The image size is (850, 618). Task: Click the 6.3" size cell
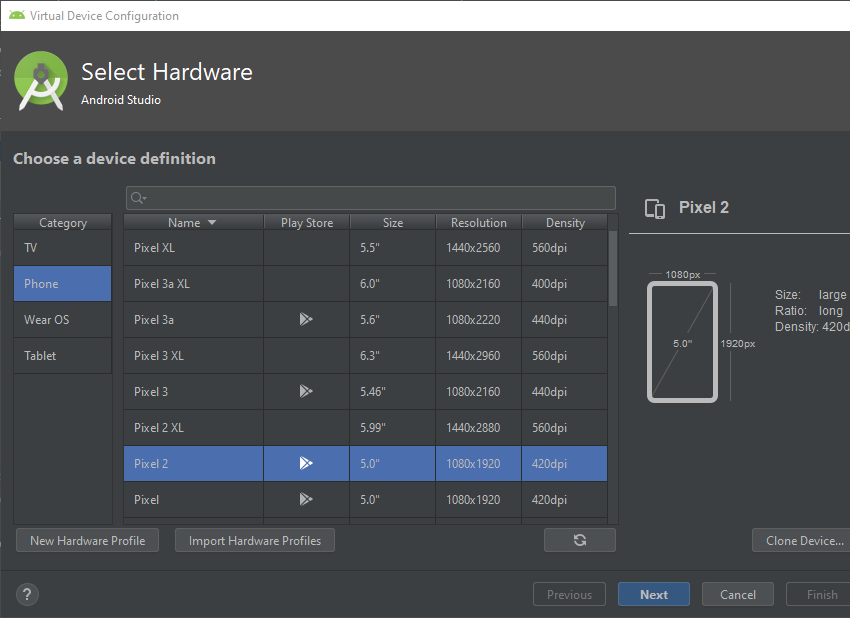[x=393, y=356]
